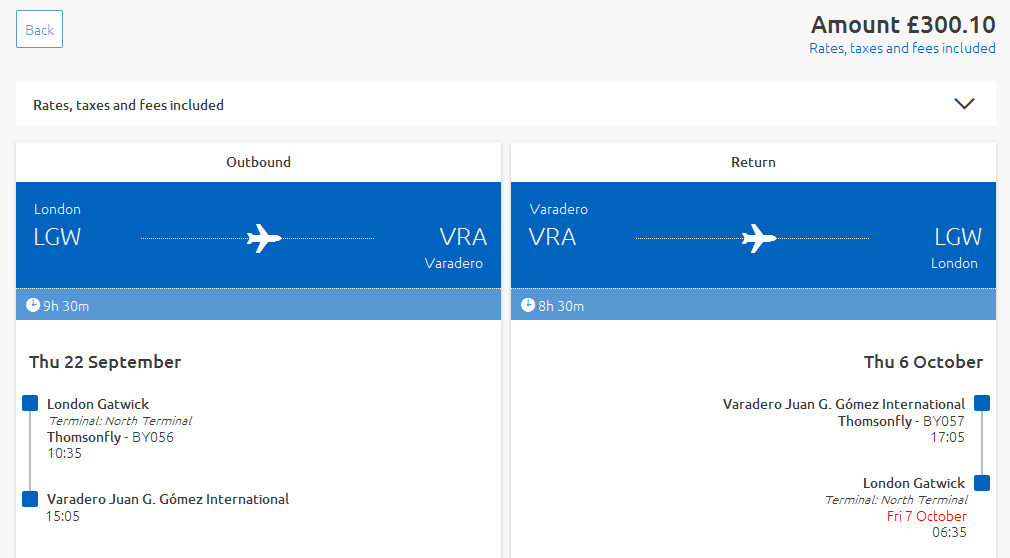Click the clock icon beside 8h 30m
This screenshot has width=1010, height=558.
[528, 305]
